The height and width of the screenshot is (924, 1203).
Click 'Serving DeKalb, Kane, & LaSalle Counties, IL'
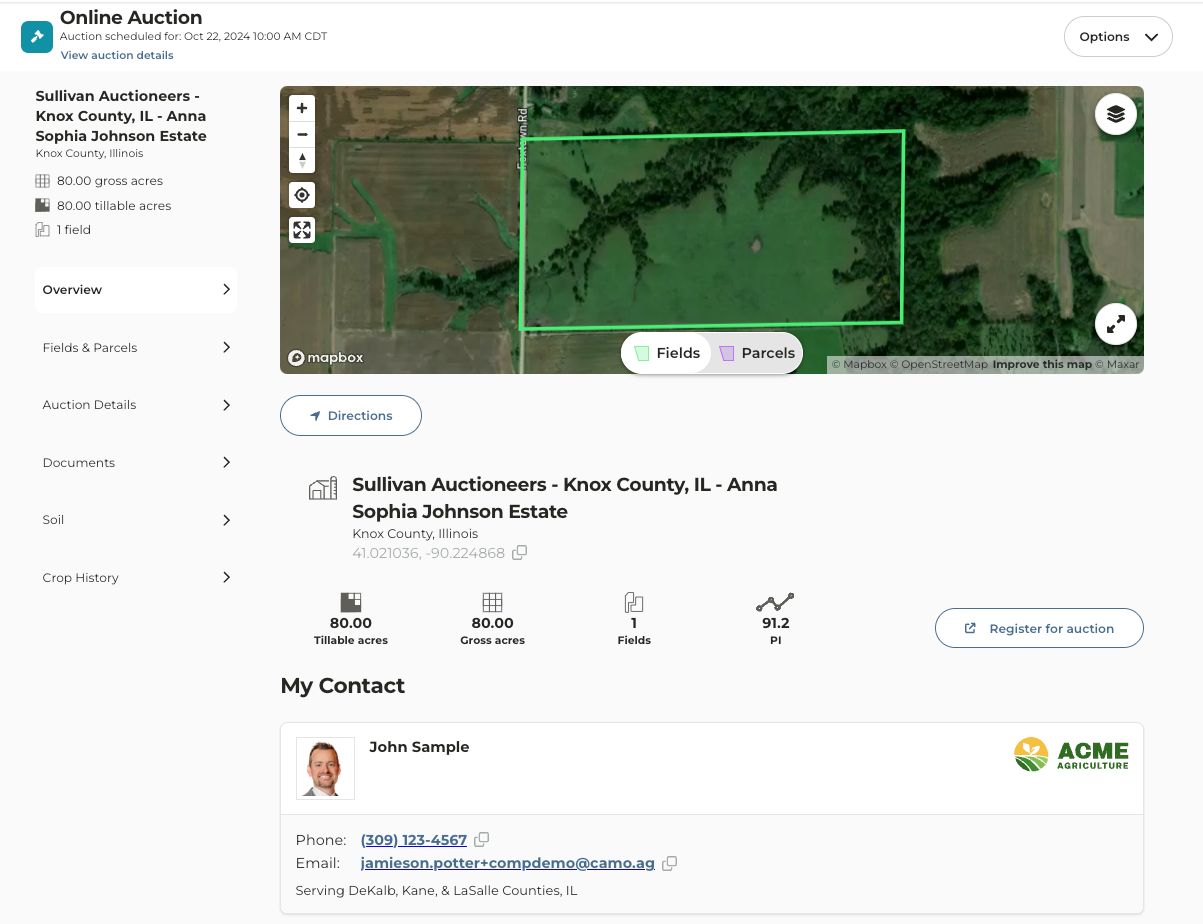coord(436,890)
